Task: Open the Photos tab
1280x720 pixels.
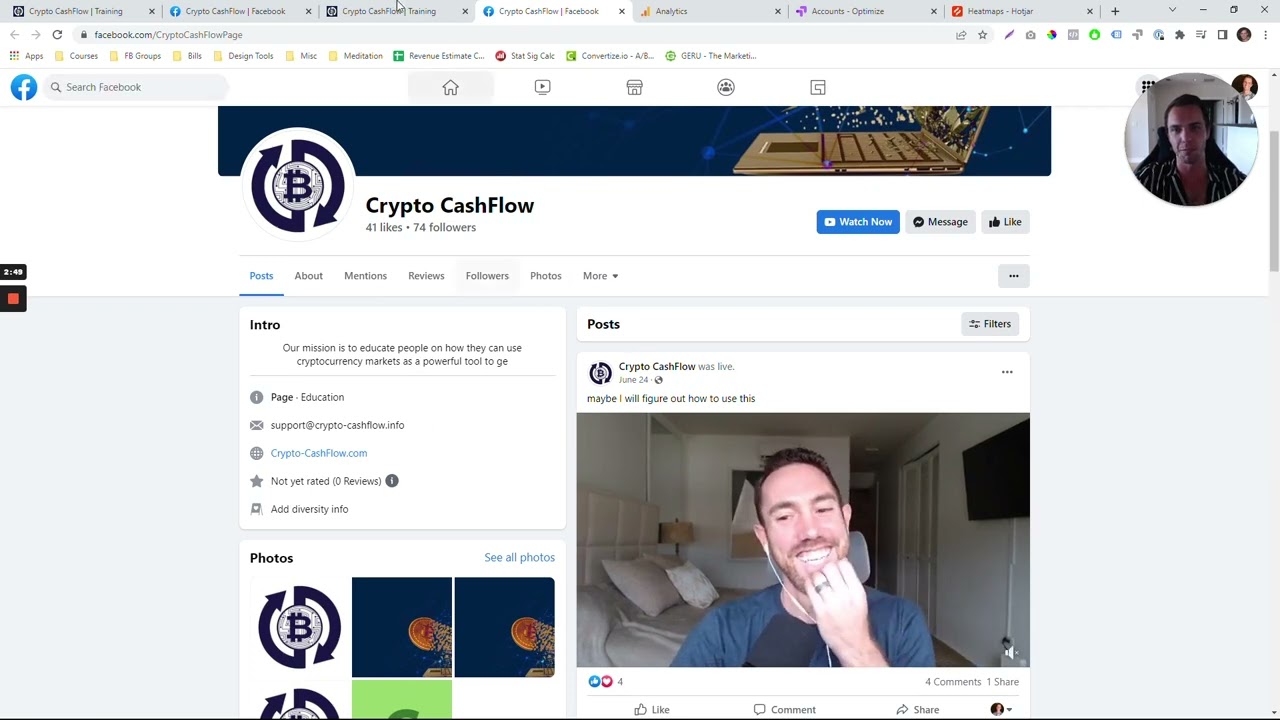Action: 546,276
